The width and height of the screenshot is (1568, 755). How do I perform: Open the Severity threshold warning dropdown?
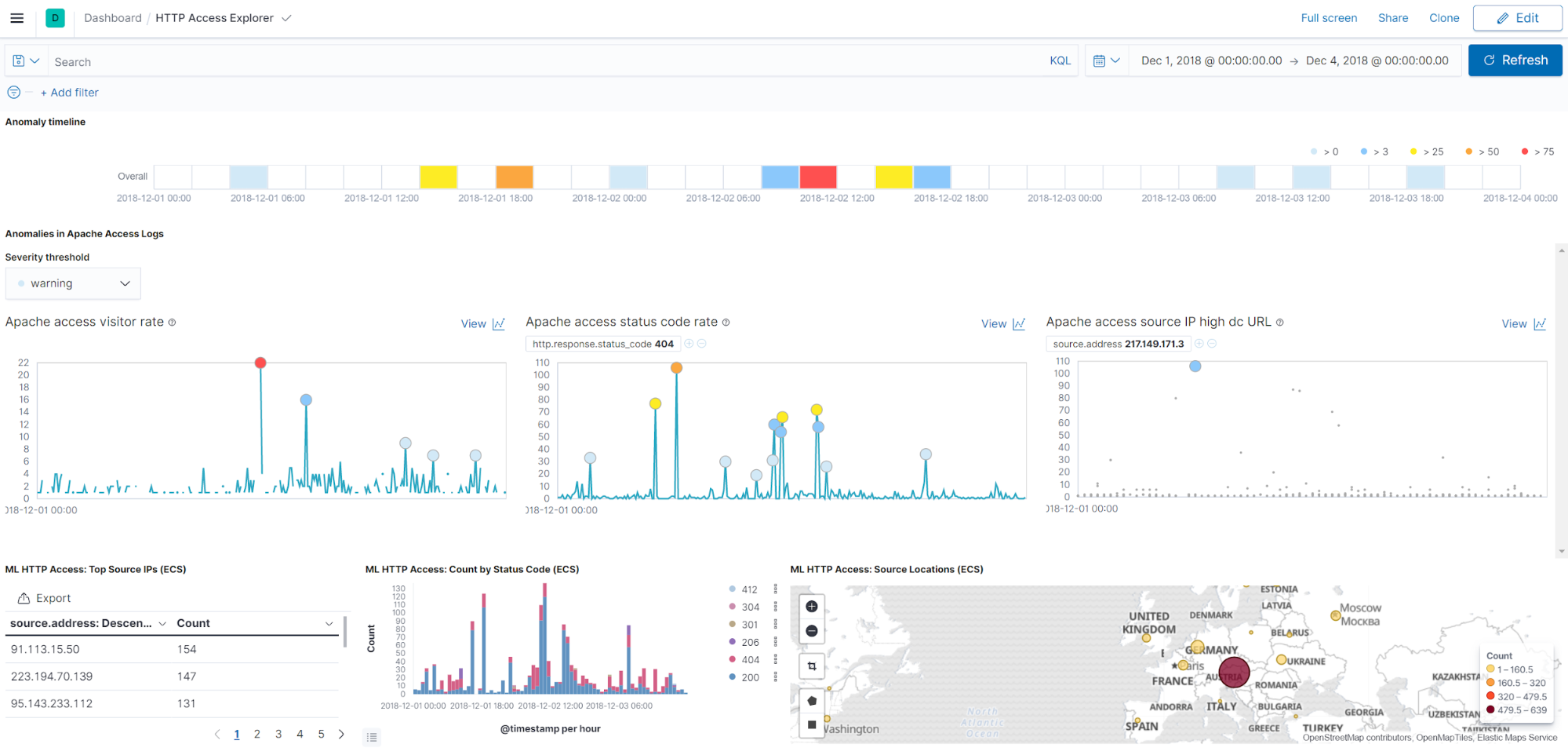(73, 283)
